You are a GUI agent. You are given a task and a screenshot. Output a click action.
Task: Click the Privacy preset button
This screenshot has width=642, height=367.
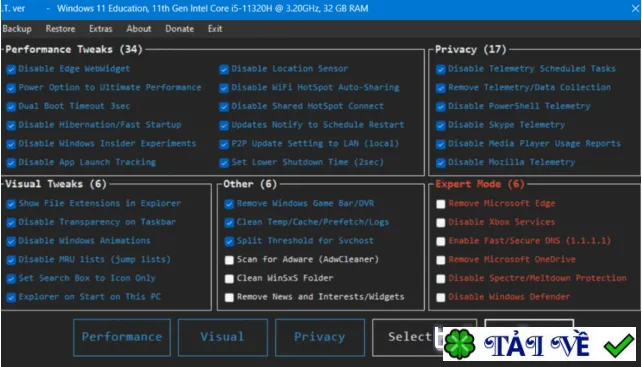tap(320, 337)
